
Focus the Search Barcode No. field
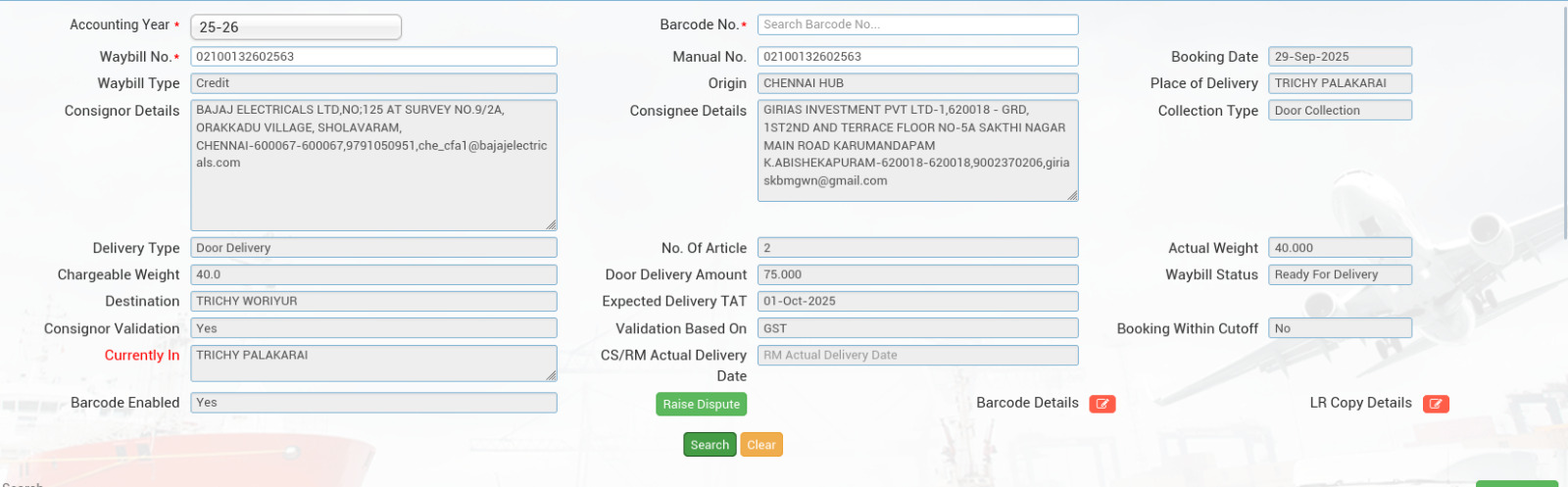(x=917, y=24)
